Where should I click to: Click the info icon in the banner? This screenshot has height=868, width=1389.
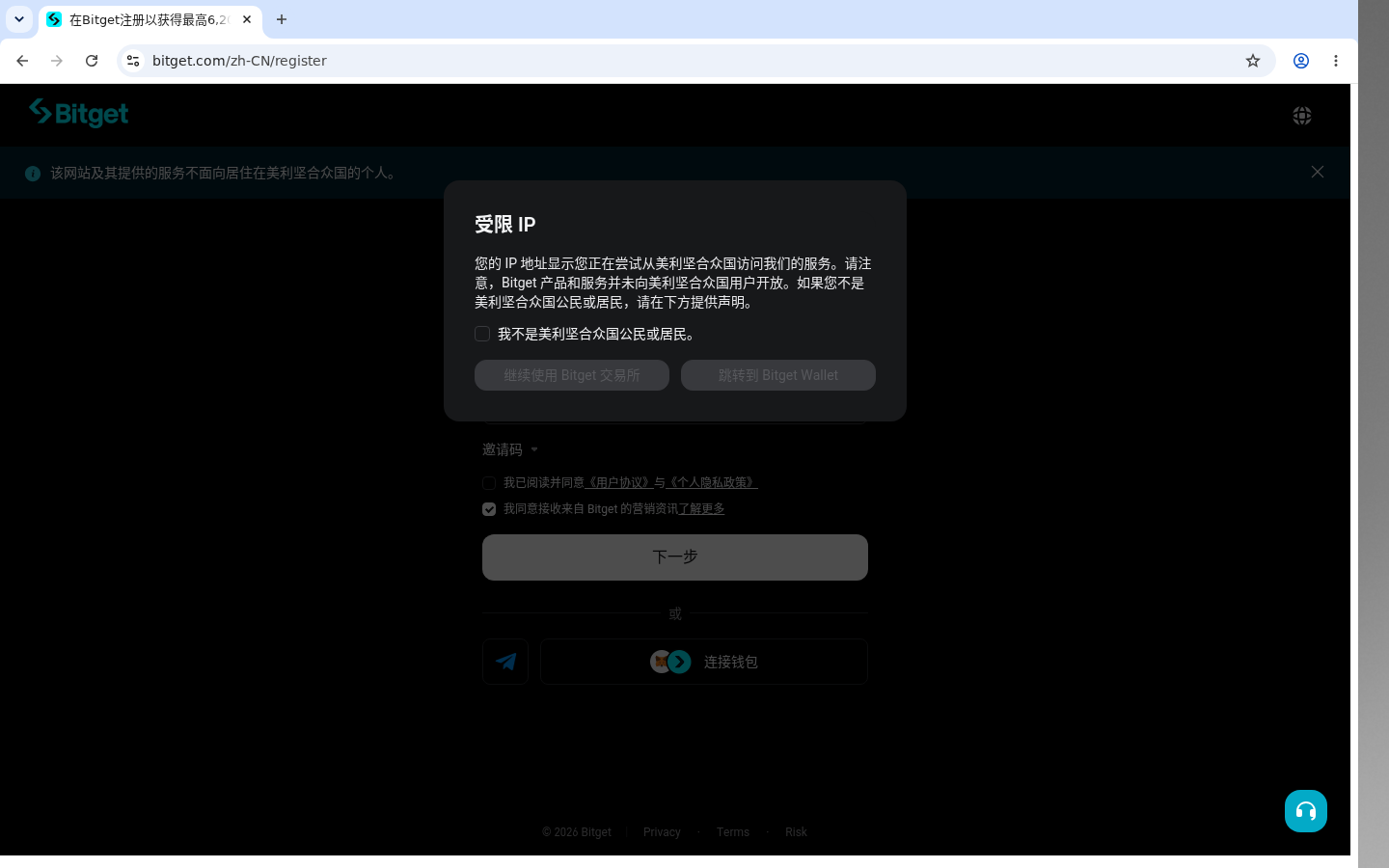tap(33, 174)
